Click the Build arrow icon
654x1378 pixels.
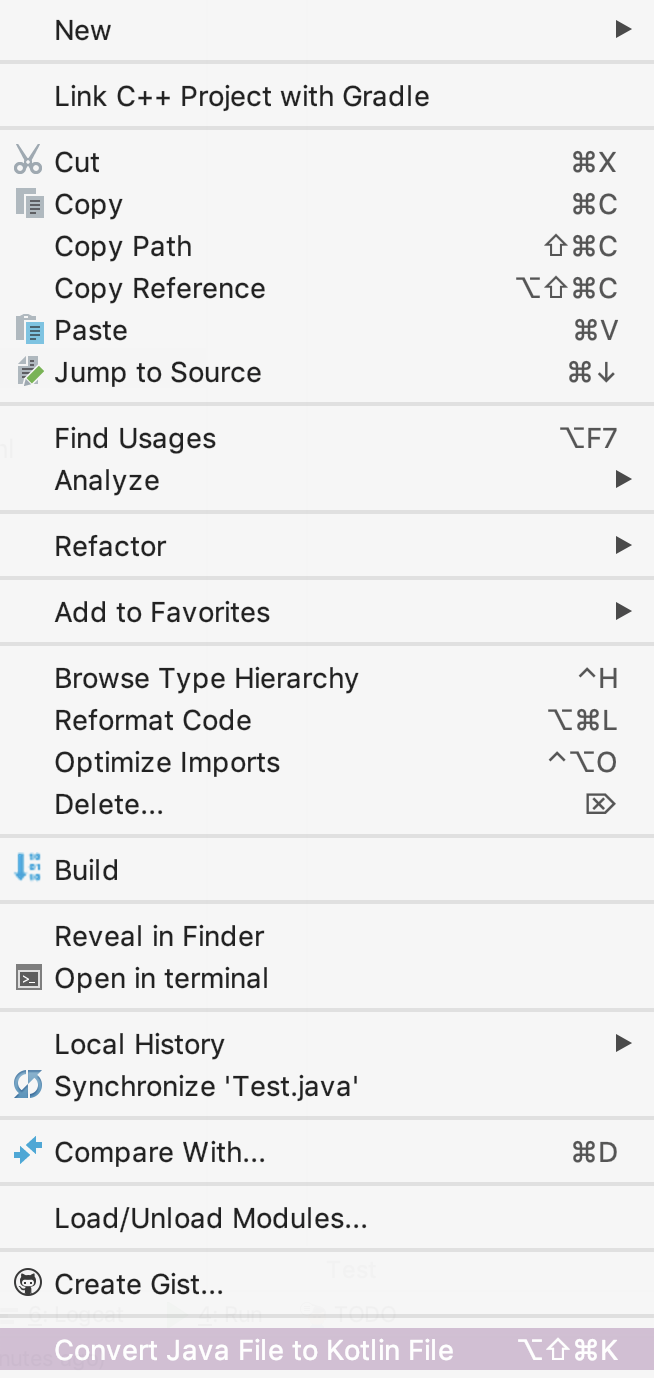coord(28,869)
